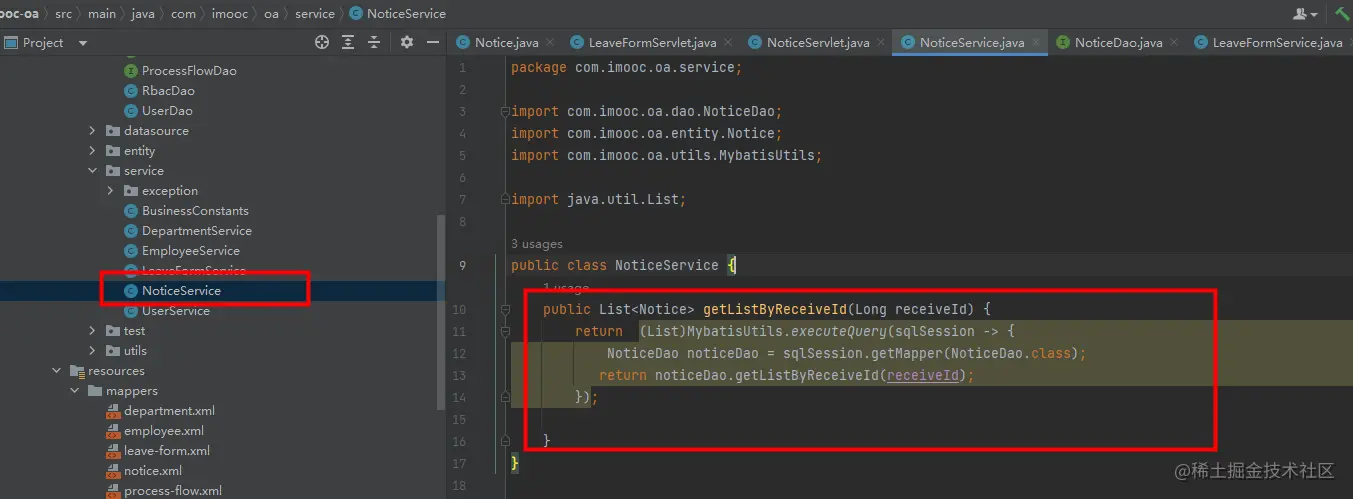Click the datasource folder icon
This screenshot has width=1353, height=499.
[x=113, y=131]
